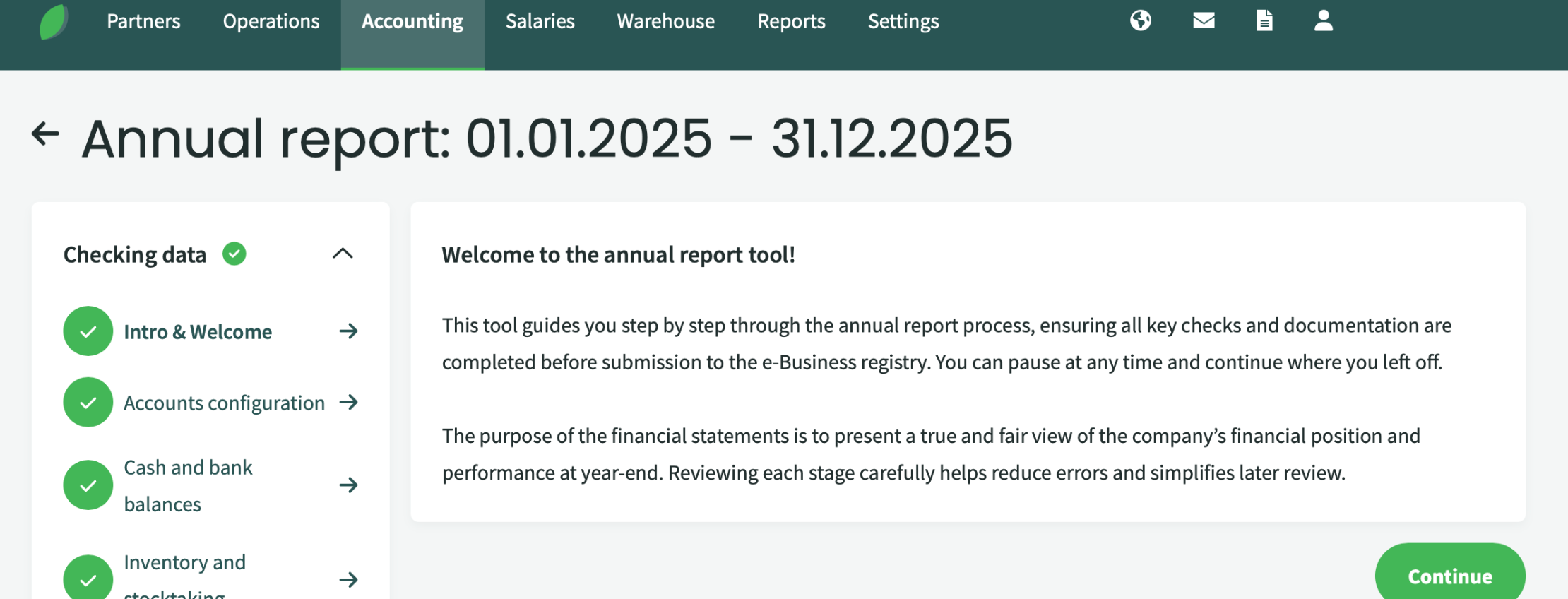Open the user profile icon
The image size is (1568, 599).
pos(1324,20)
